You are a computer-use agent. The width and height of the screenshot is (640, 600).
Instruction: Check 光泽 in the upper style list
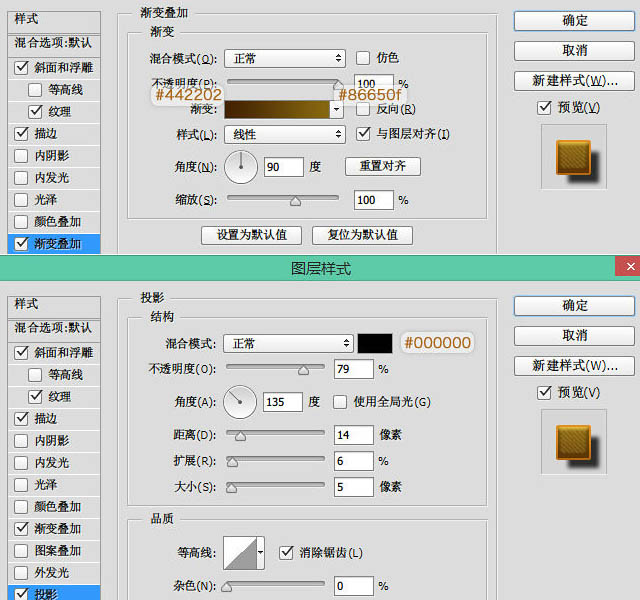pyautogui.click(x=21, y=200)
